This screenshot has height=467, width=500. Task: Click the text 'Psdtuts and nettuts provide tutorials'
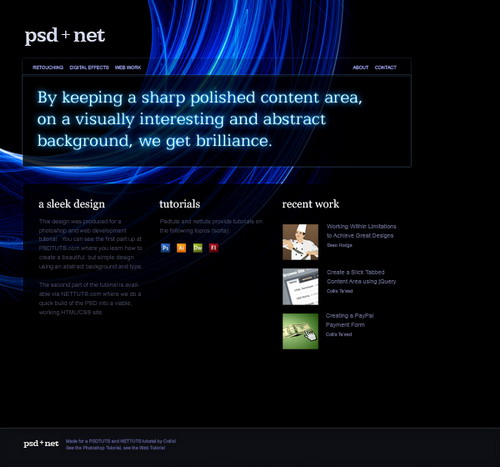(211, 226)
